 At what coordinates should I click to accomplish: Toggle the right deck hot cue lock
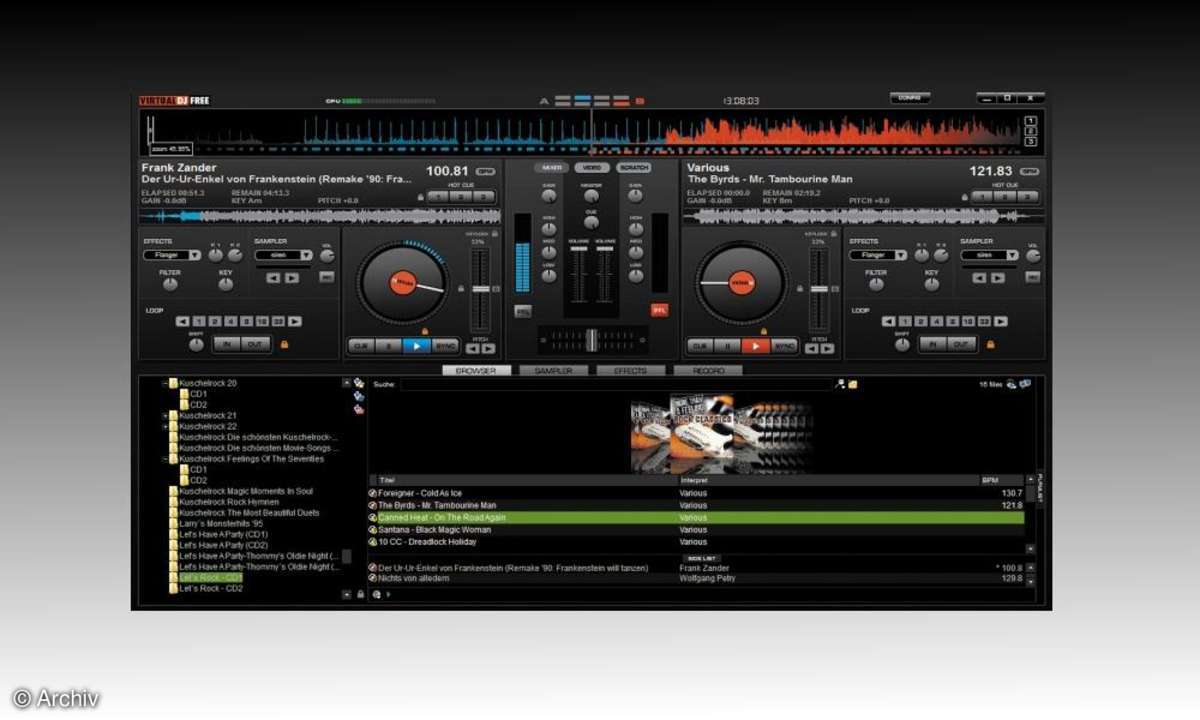pyautogui.click(x=964, y=197)
